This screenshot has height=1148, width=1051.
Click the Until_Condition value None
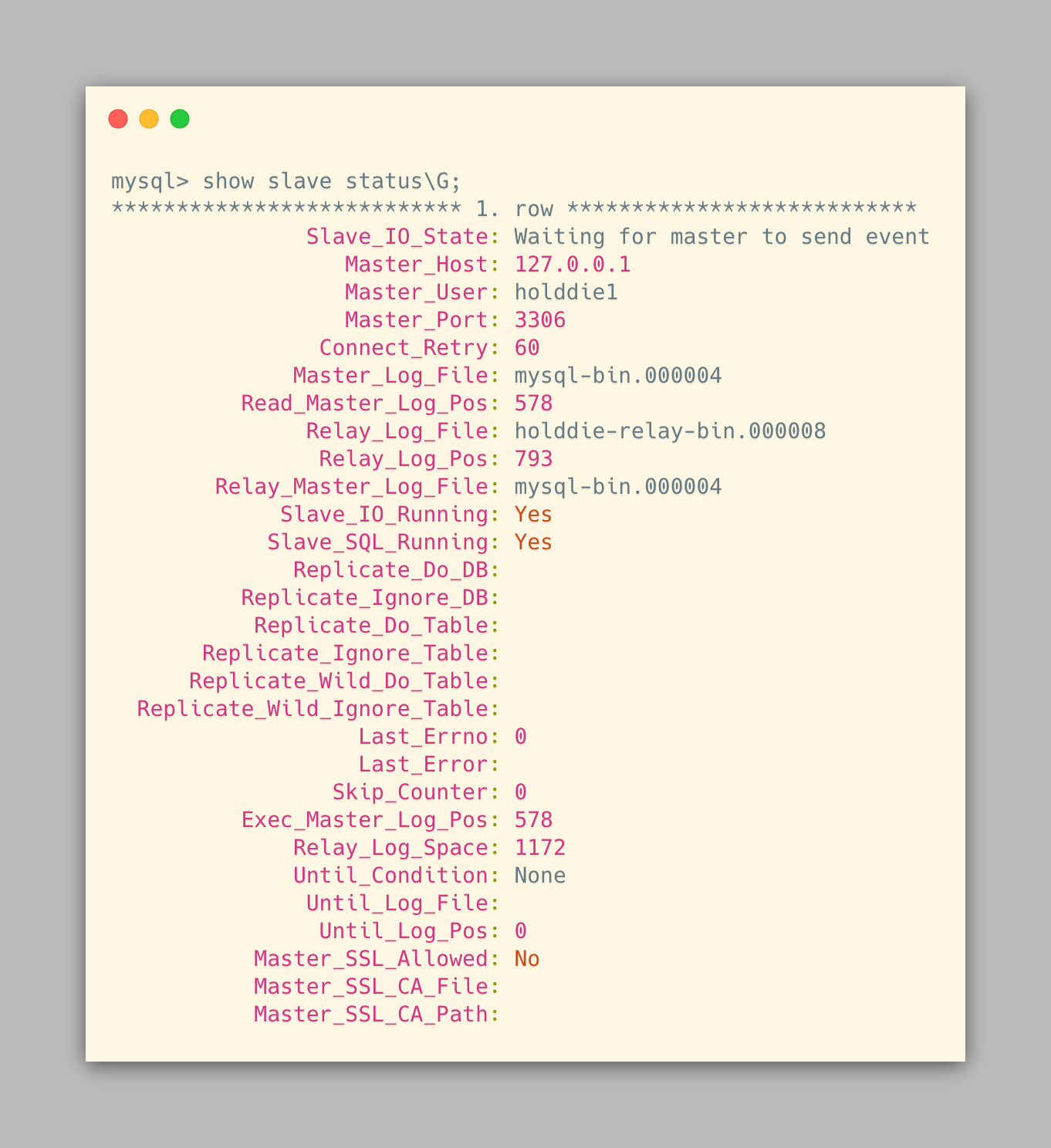[540, 876]
